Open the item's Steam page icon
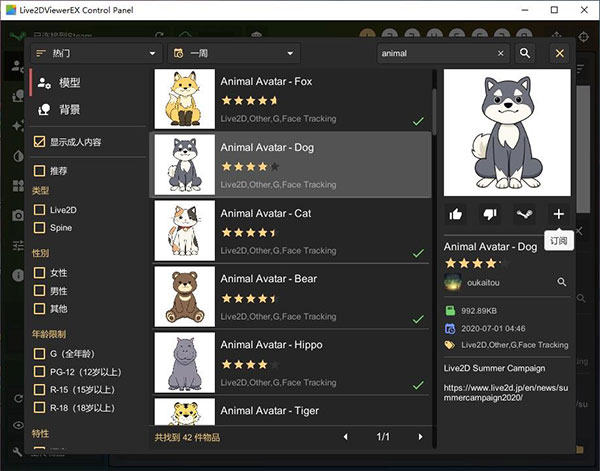 point(524,213)
